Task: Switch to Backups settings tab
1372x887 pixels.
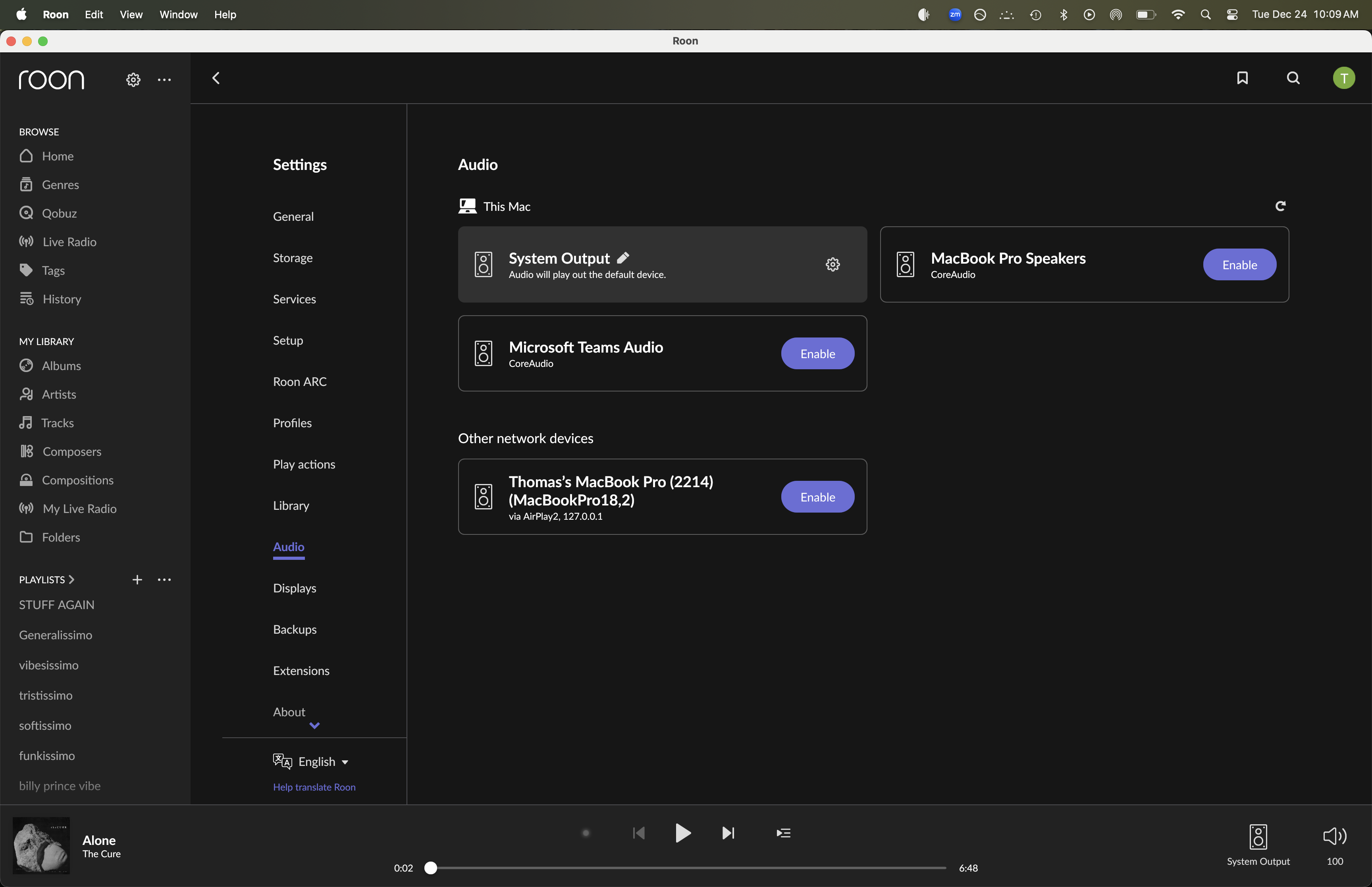Action: (295, 629)
